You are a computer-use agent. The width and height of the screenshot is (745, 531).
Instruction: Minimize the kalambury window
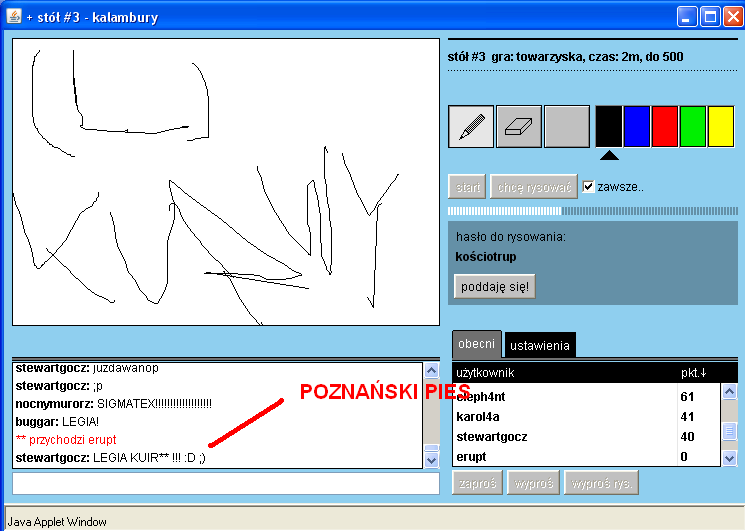click(686, 17)
